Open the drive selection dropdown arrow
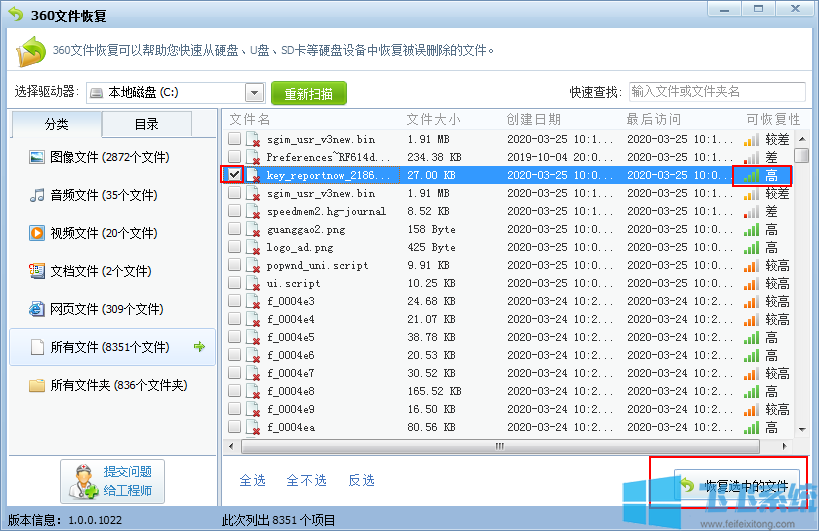This screenshot has width=819, height=531. pyautogui.click(x=254, y=93)
